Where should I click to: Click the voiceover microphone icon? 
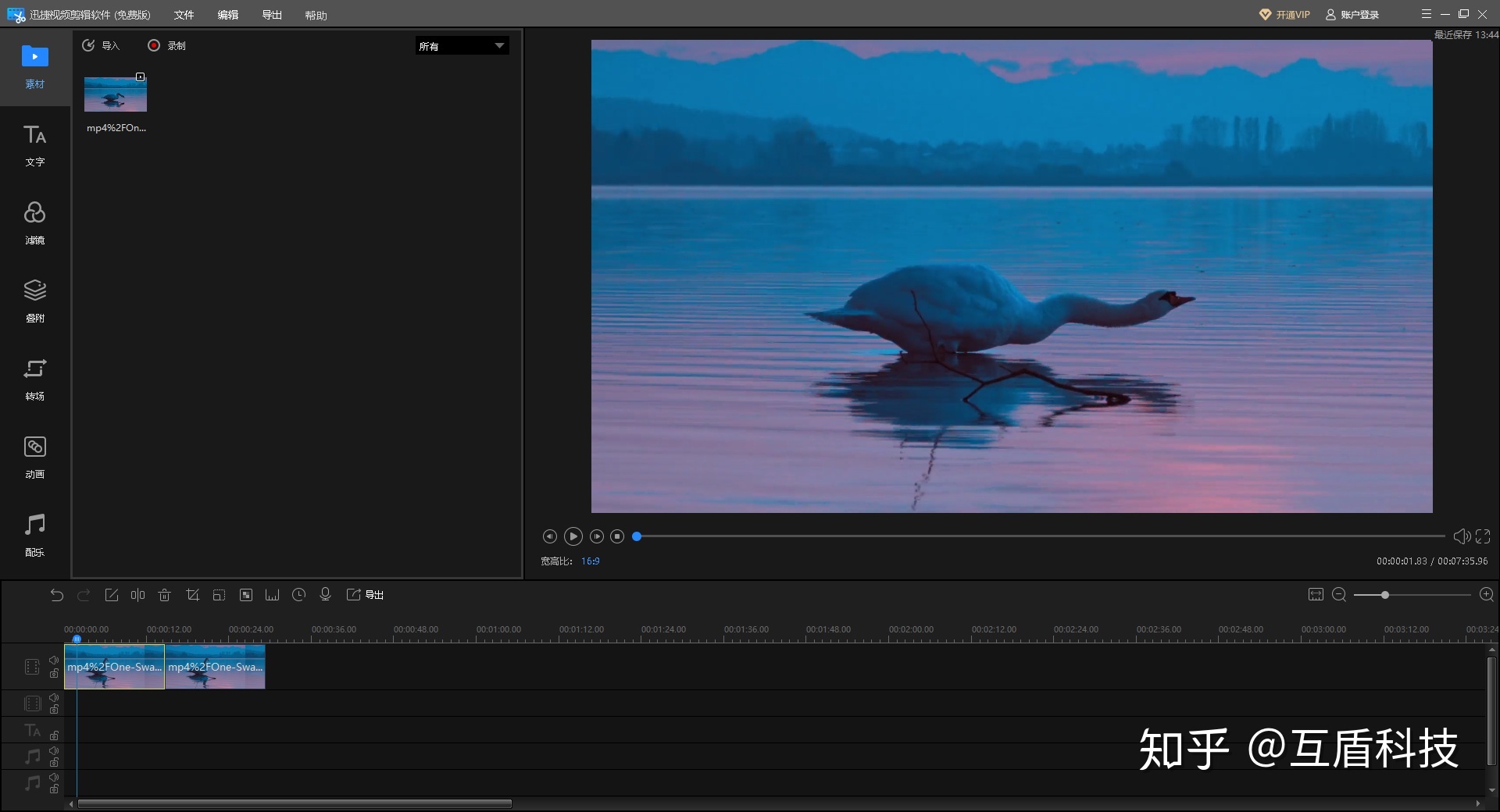(325, 595)
